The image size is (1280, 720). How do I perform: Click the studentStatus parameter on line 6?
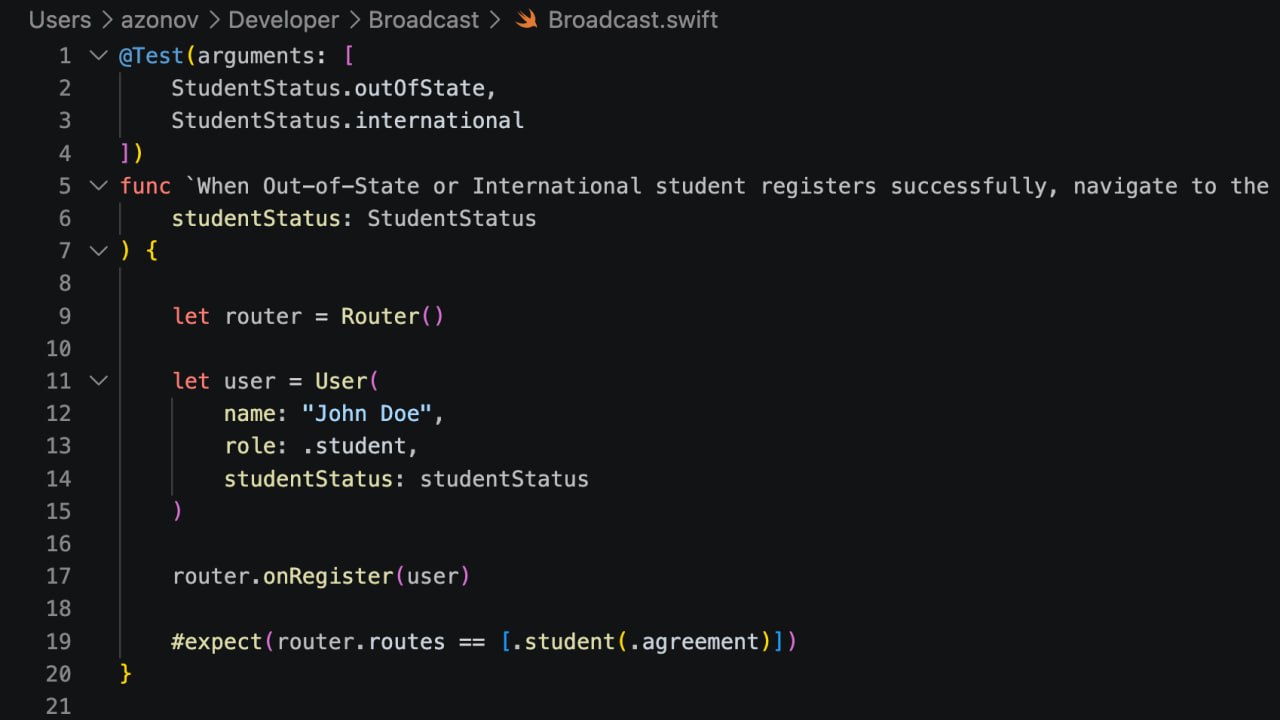(256, 218)
